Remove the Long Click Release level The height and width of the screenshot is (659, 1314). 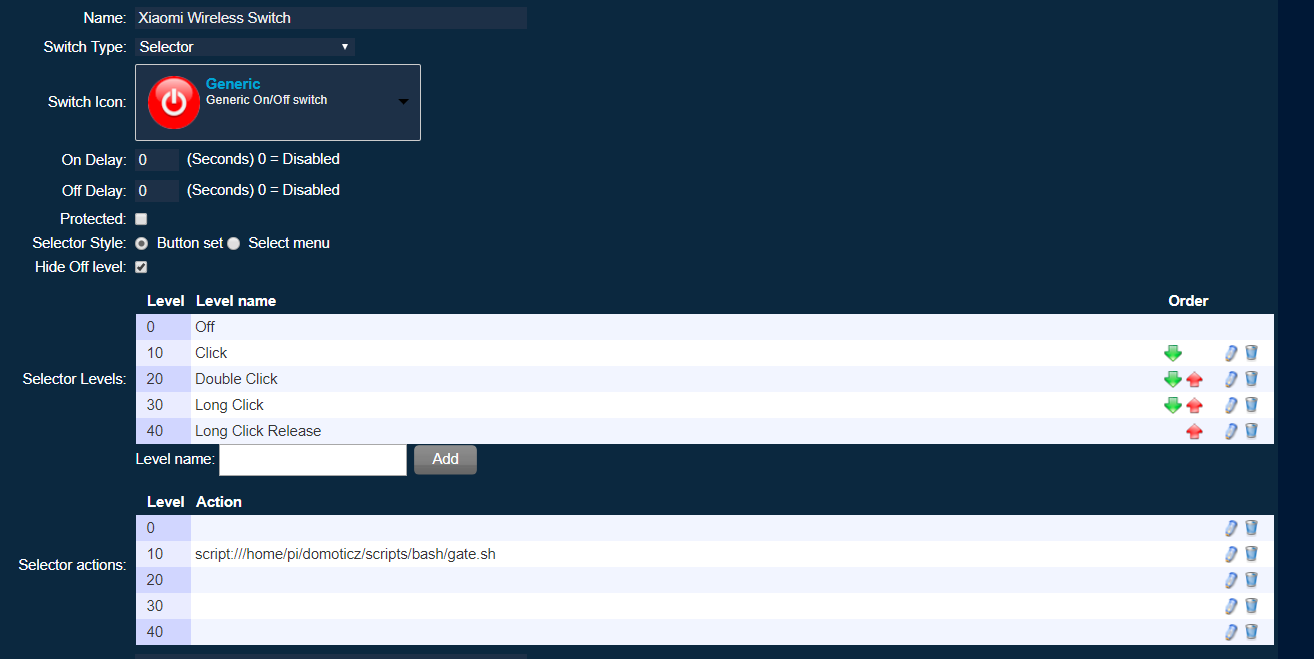pyautogui.click(x=1251, y=431)
